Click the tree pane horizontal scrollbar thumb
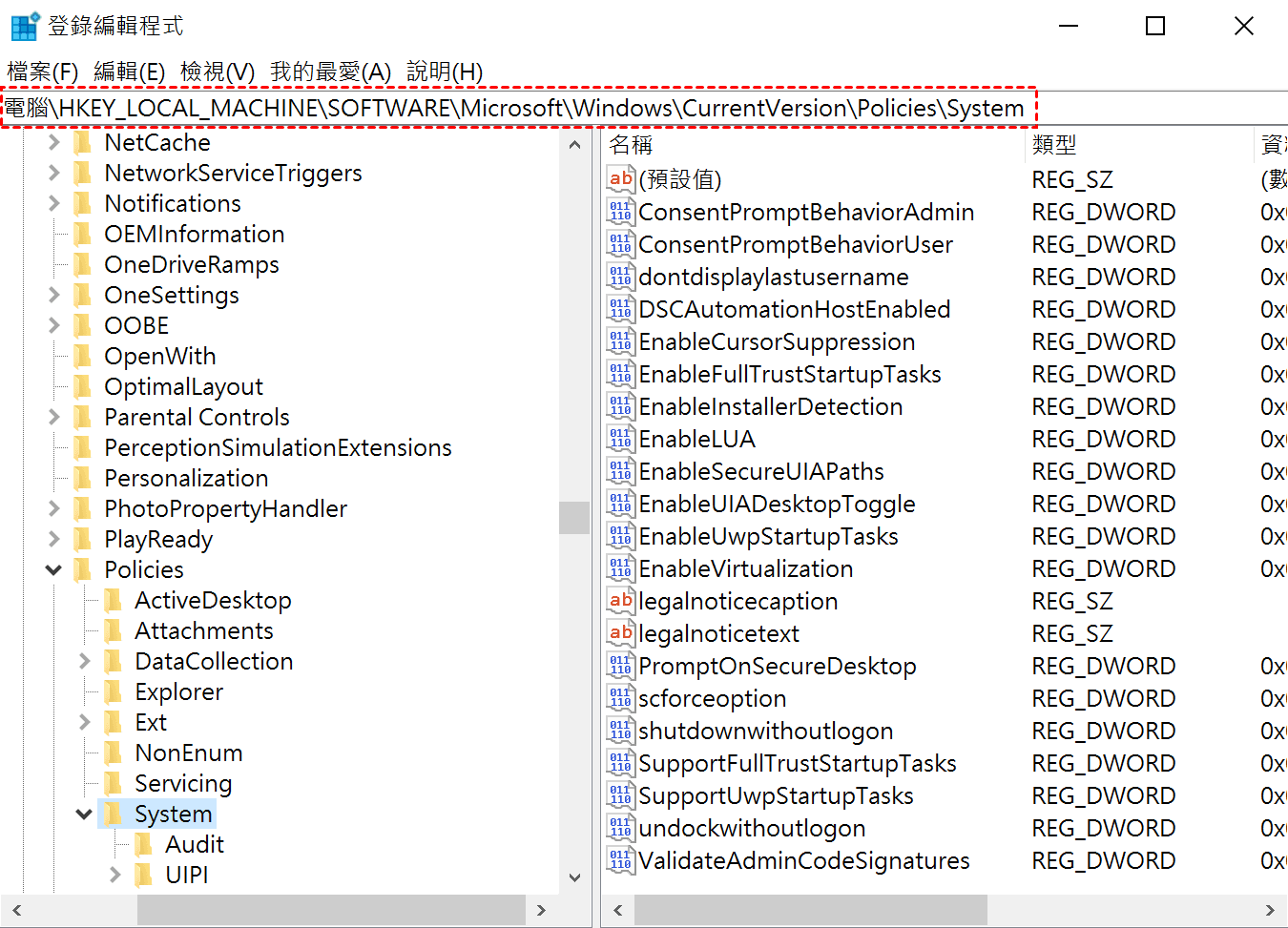This screenshot has height=928, width=1288. click(x=331, y=911)
